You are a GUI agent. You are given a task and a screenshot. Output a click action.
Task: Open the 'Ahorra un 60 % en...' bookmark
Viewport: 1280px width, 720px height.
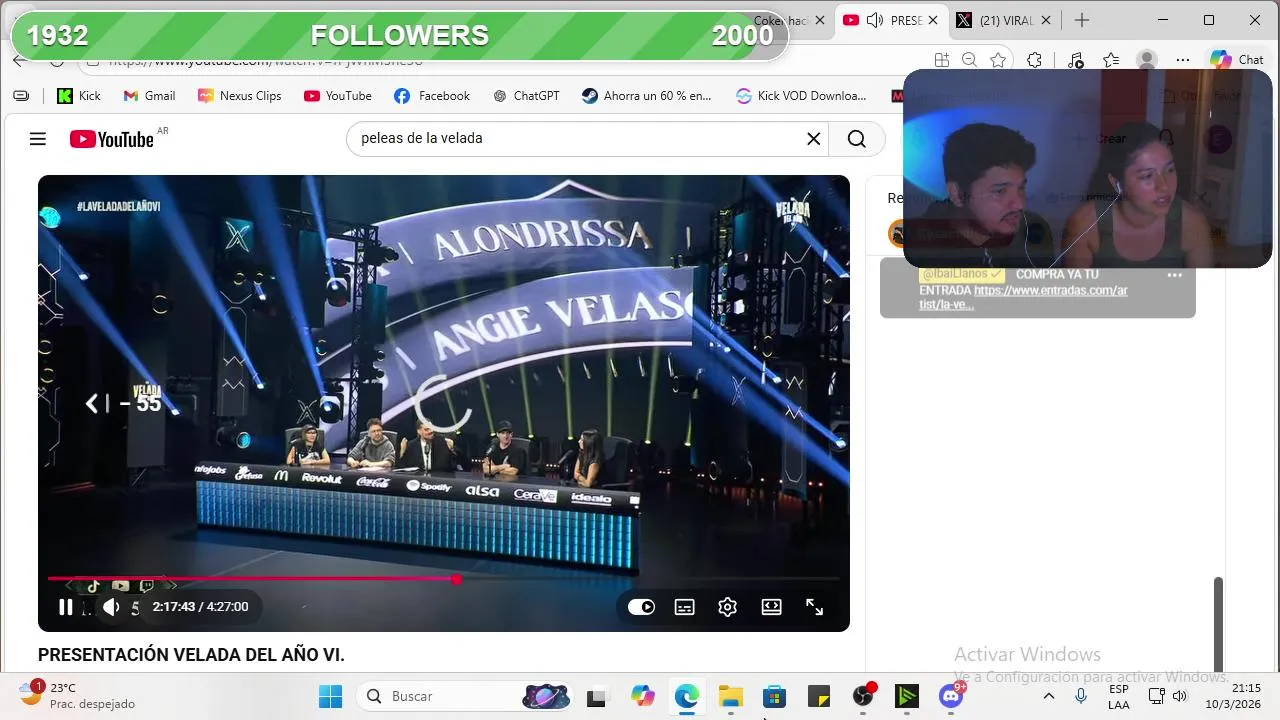pos(647,96)
